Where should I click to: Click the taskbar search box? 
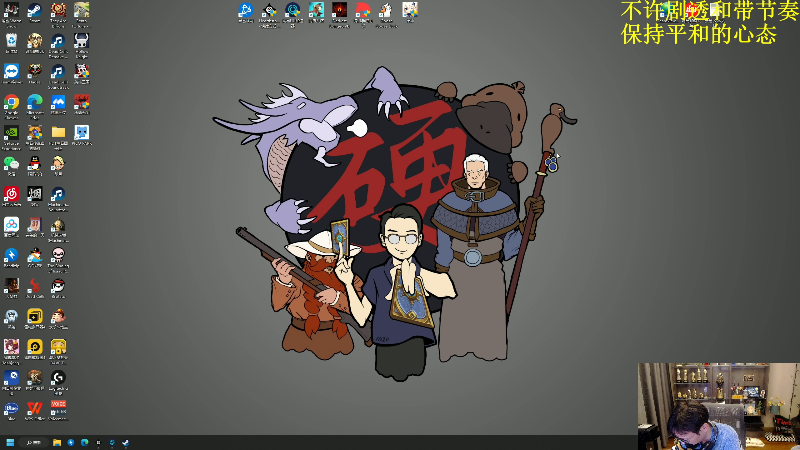point(34,442)
